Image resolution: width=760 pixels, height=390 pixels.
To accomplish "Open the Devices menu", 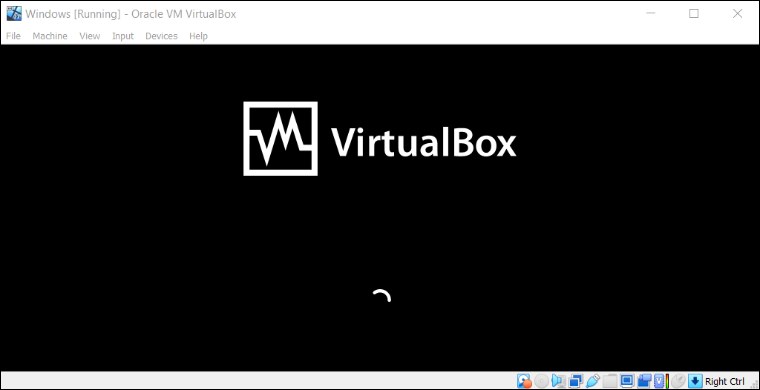I will 161,36.
